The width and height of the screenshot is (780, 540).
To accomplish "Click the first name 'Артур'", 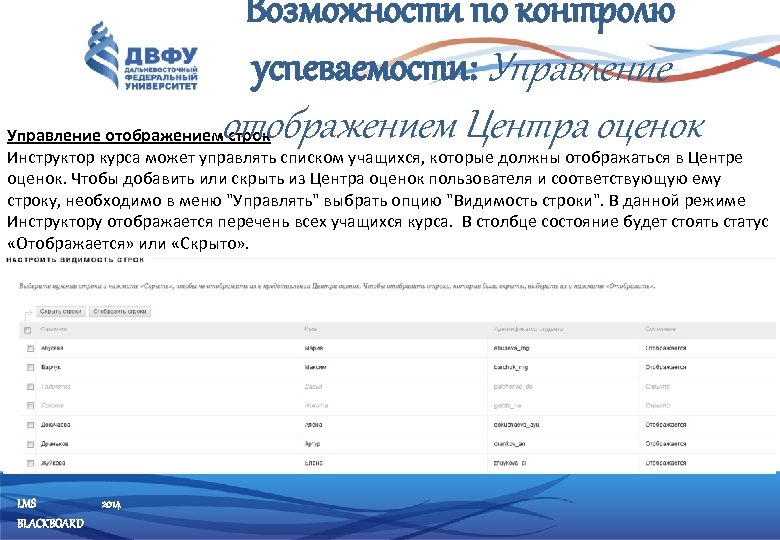I will point(312,444).
